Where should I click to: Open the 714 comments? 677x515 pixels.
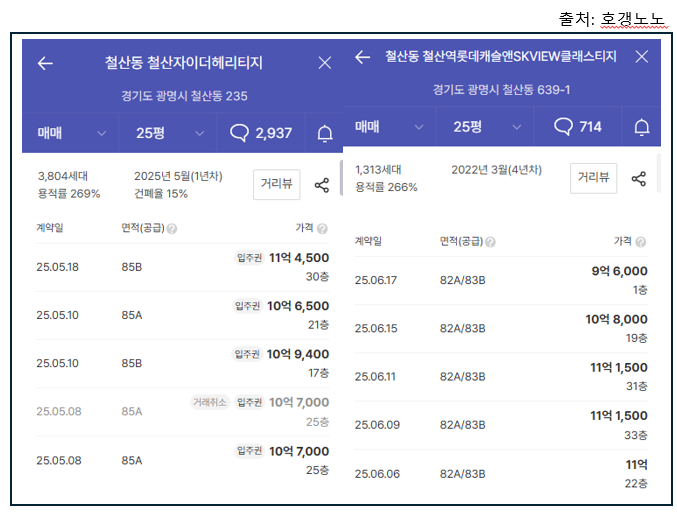pyautogui.click(x=578, y=126)
